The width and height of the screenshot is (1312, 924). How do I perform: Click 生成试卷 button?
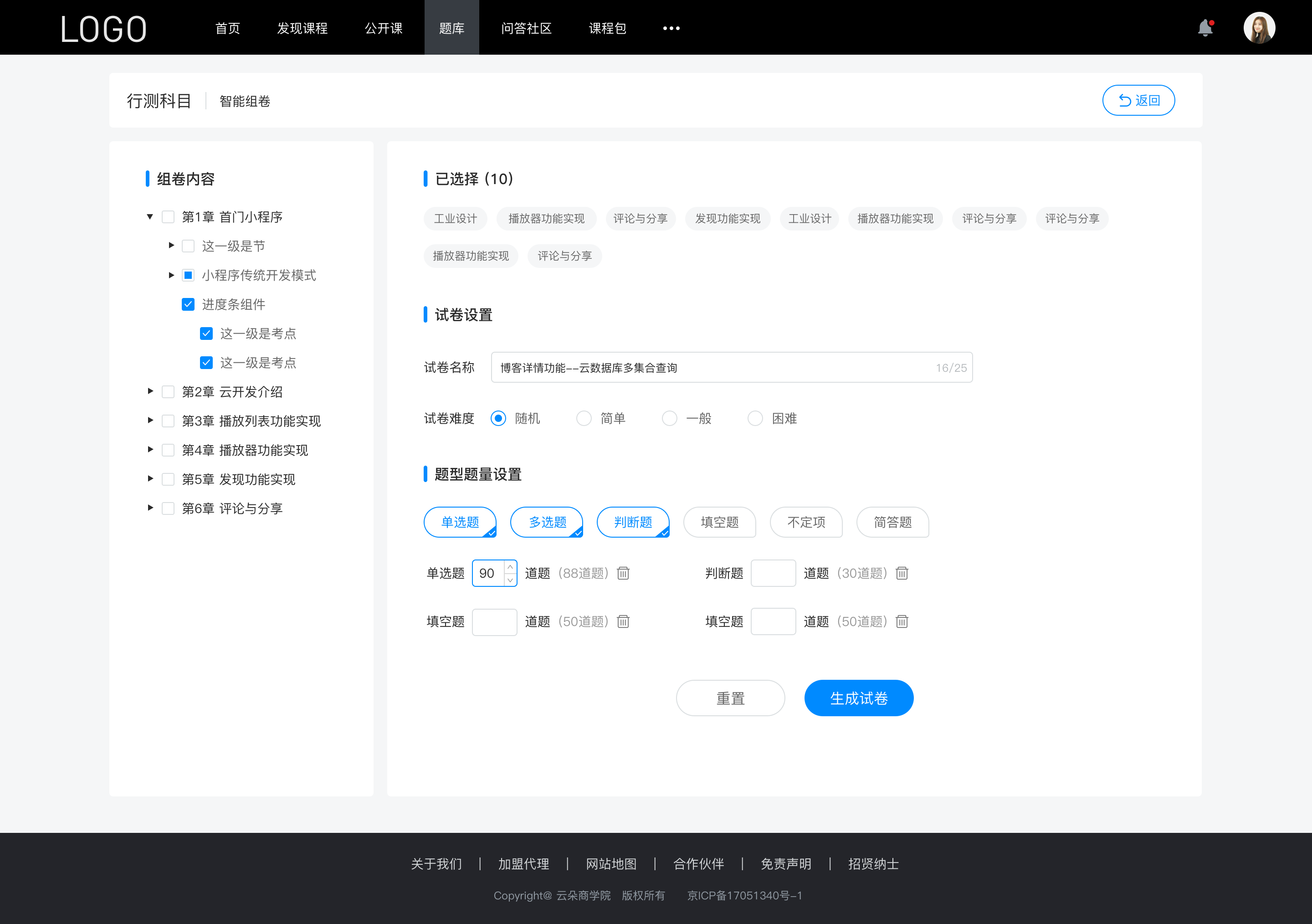click(x=858, y=698)
